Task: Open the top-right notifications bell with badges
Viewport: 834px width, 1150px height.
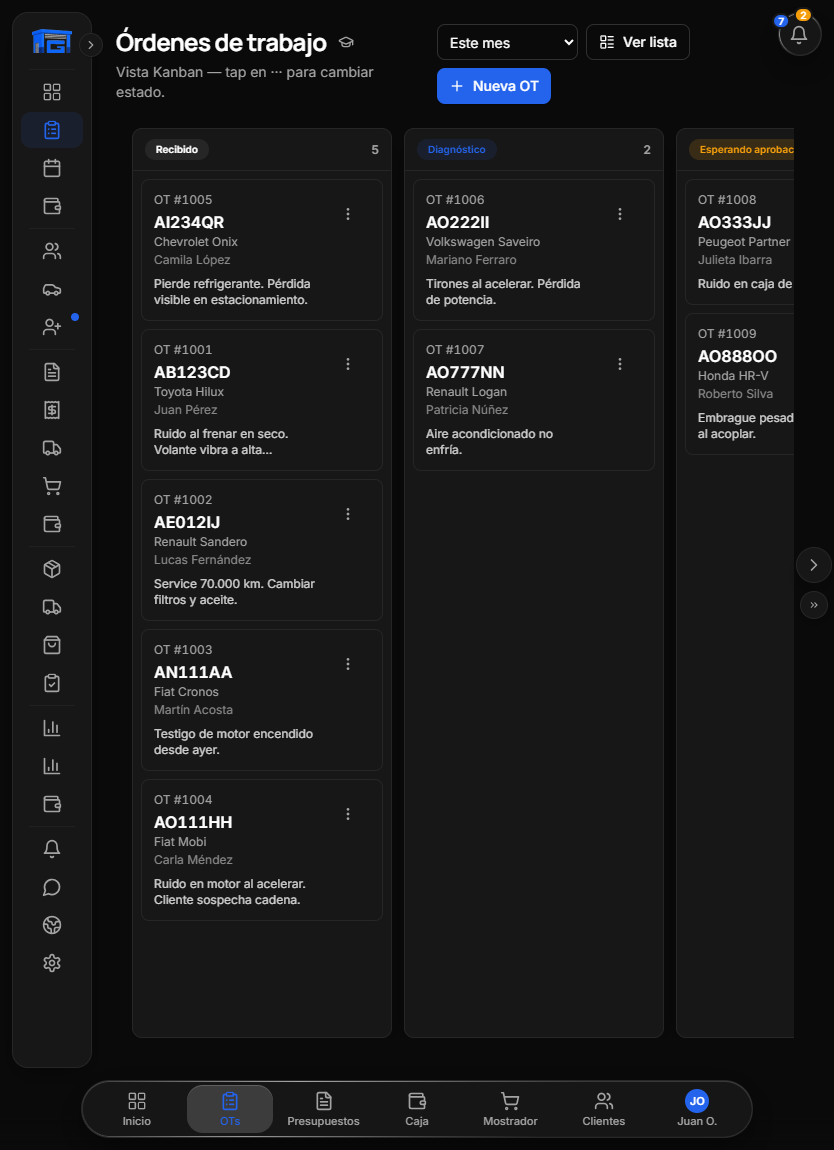Action: pyautogui.click(x=800, y=34)
